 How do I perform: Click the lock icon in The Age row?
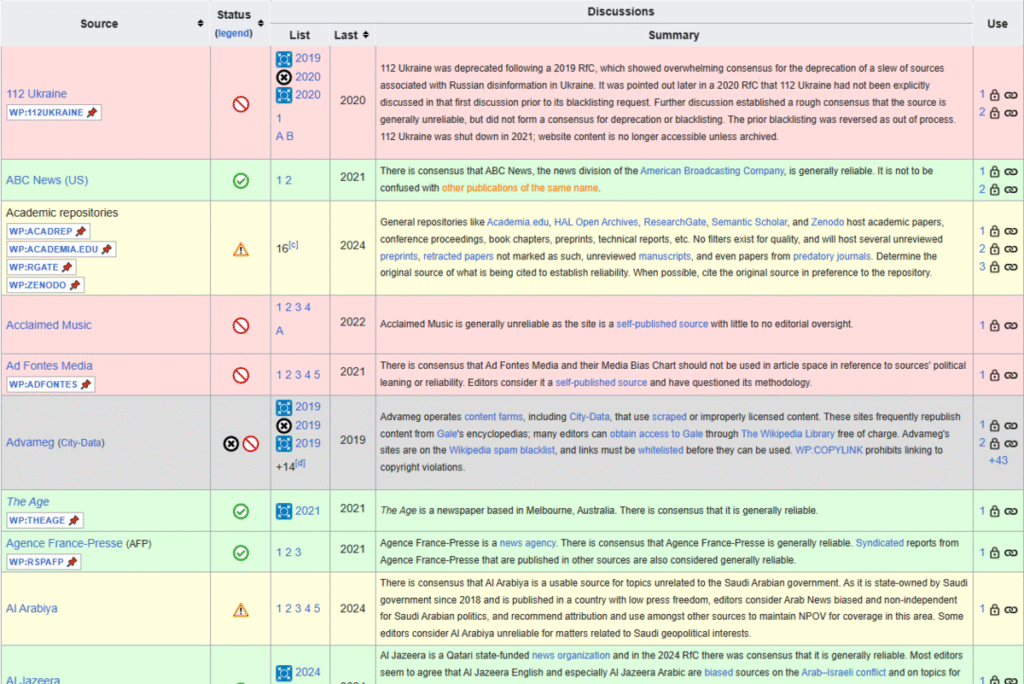[995, 511]
